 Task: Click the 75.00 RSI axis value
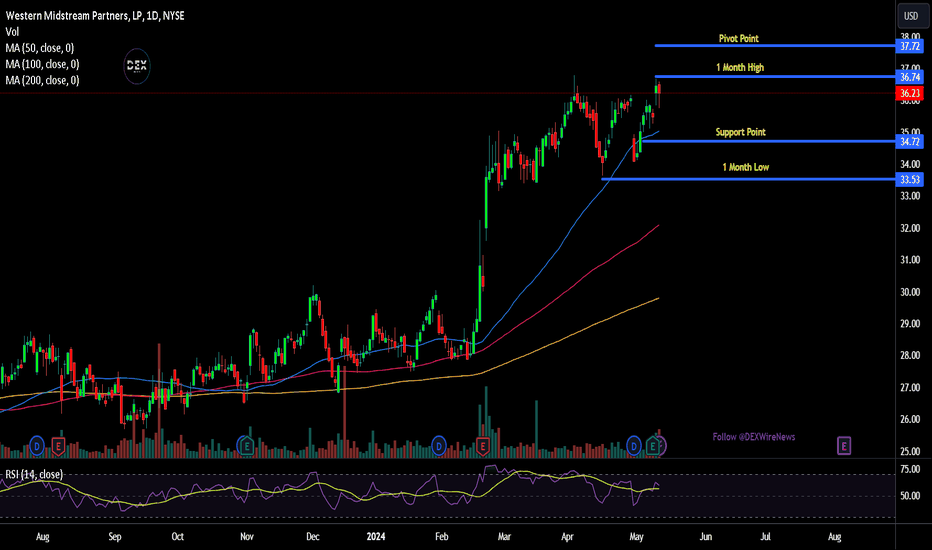(910, 469)
